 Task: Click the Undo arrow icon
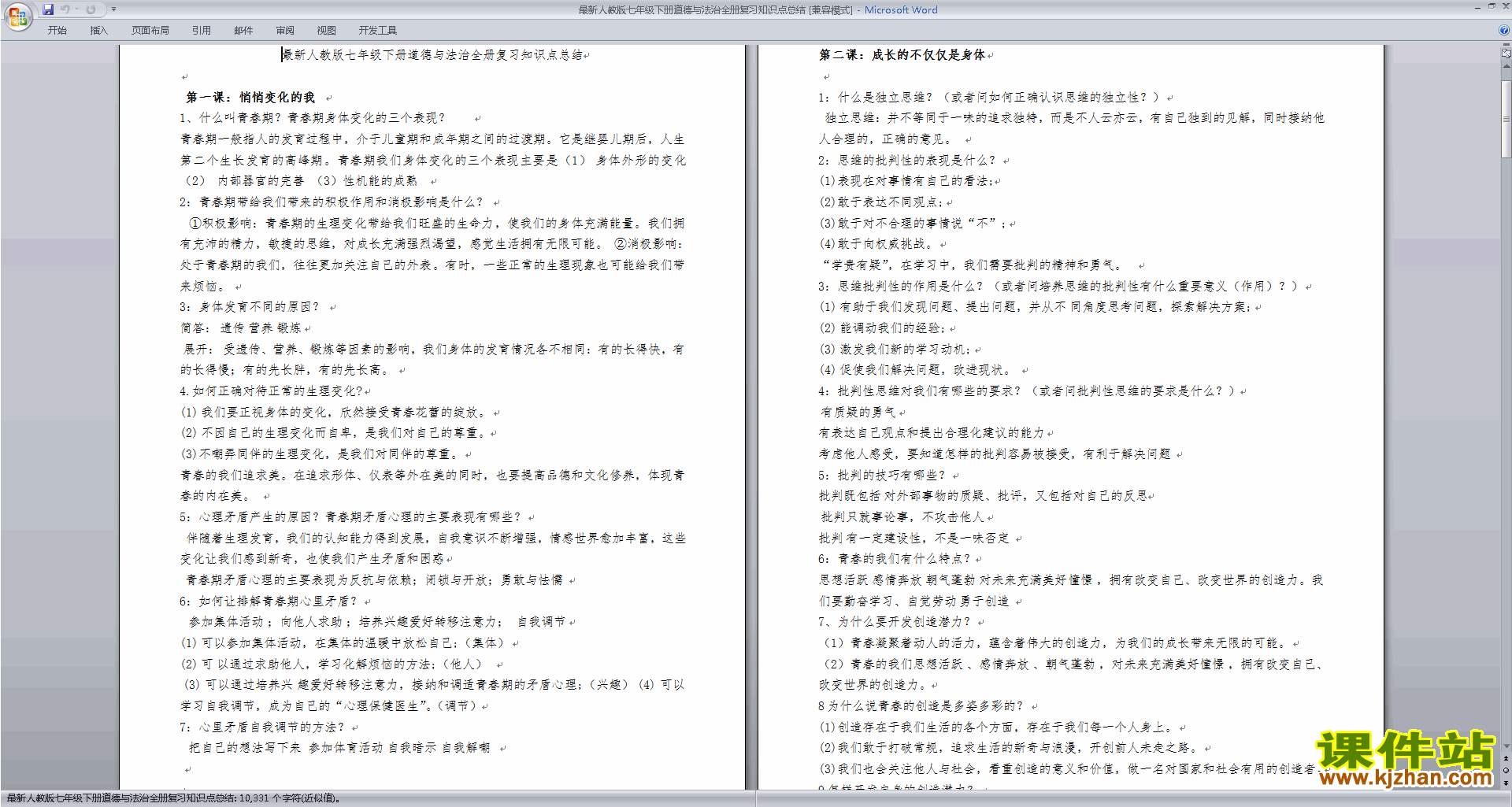pos(65,9)
